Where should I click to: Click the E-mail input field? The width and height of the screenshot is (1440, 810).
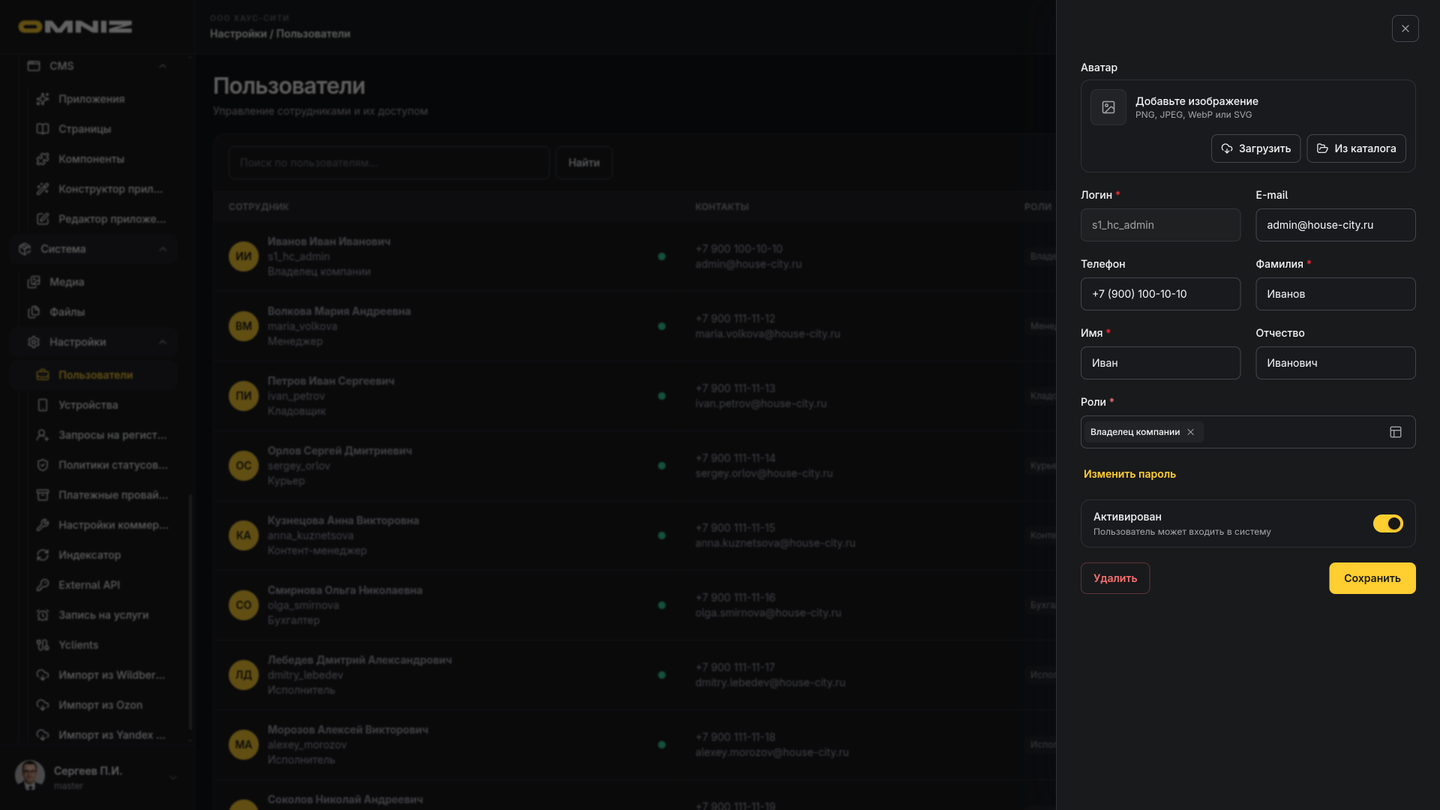1336,225
